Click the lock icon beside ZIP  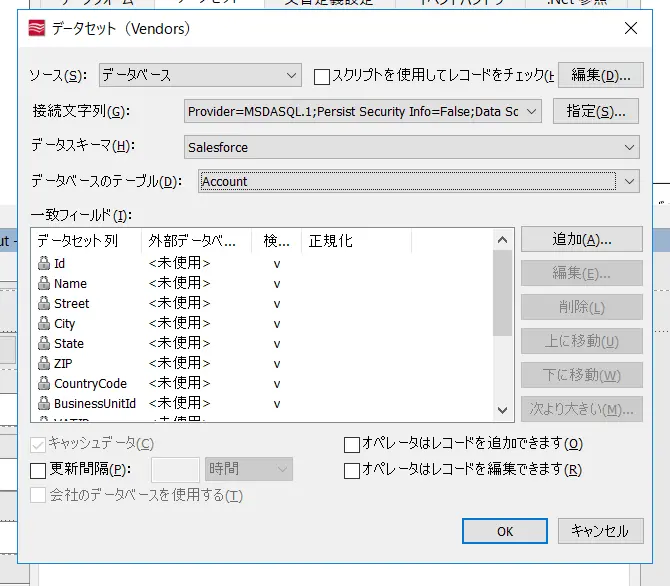44,363
